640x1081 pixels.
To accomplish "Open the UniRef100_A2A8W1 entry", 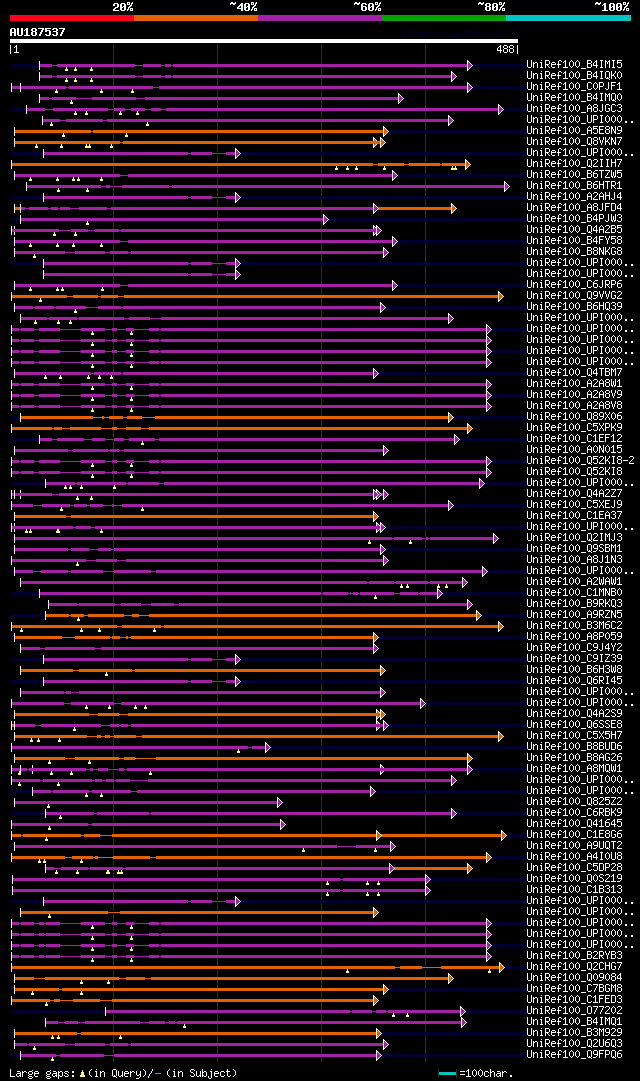I will click(574, 384).
